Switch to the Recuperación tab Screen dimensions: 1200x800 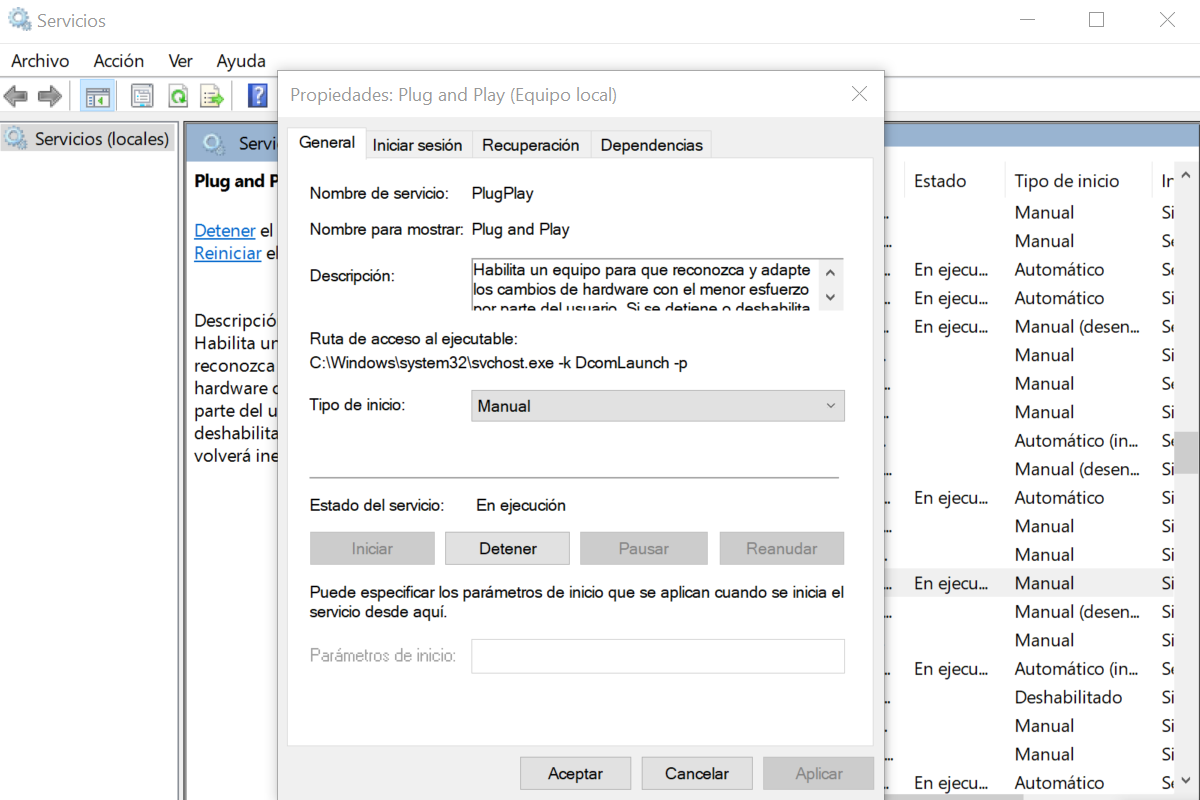coord(531,144)
